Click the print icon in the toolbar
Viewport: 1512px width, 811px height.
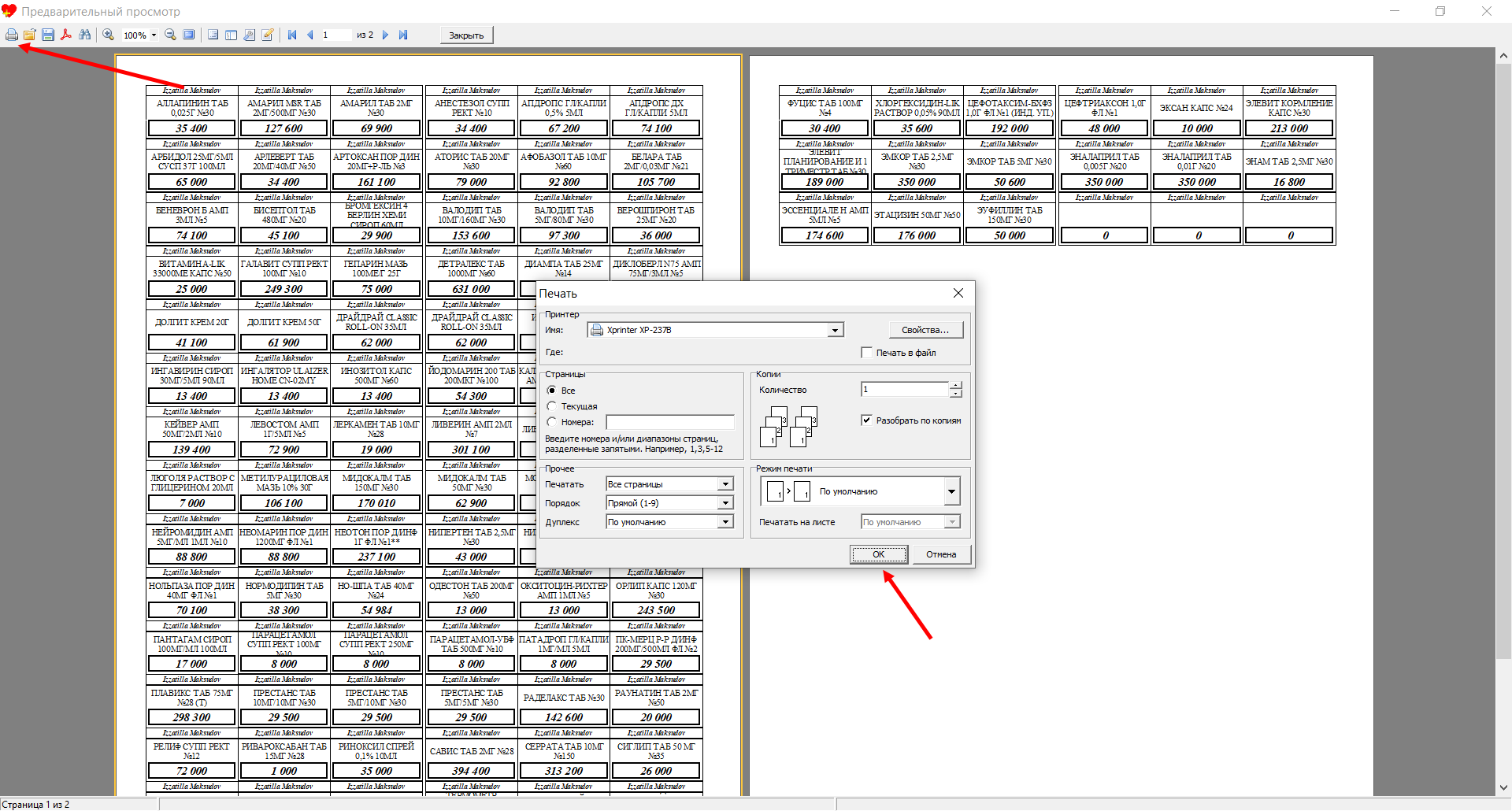click(x=12, y=35)
